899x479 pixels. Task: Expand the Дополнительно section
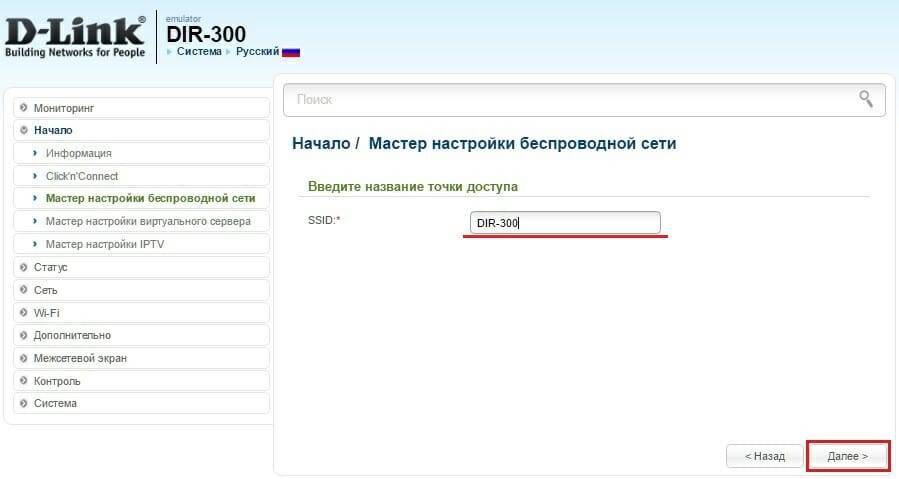point(72,335)
